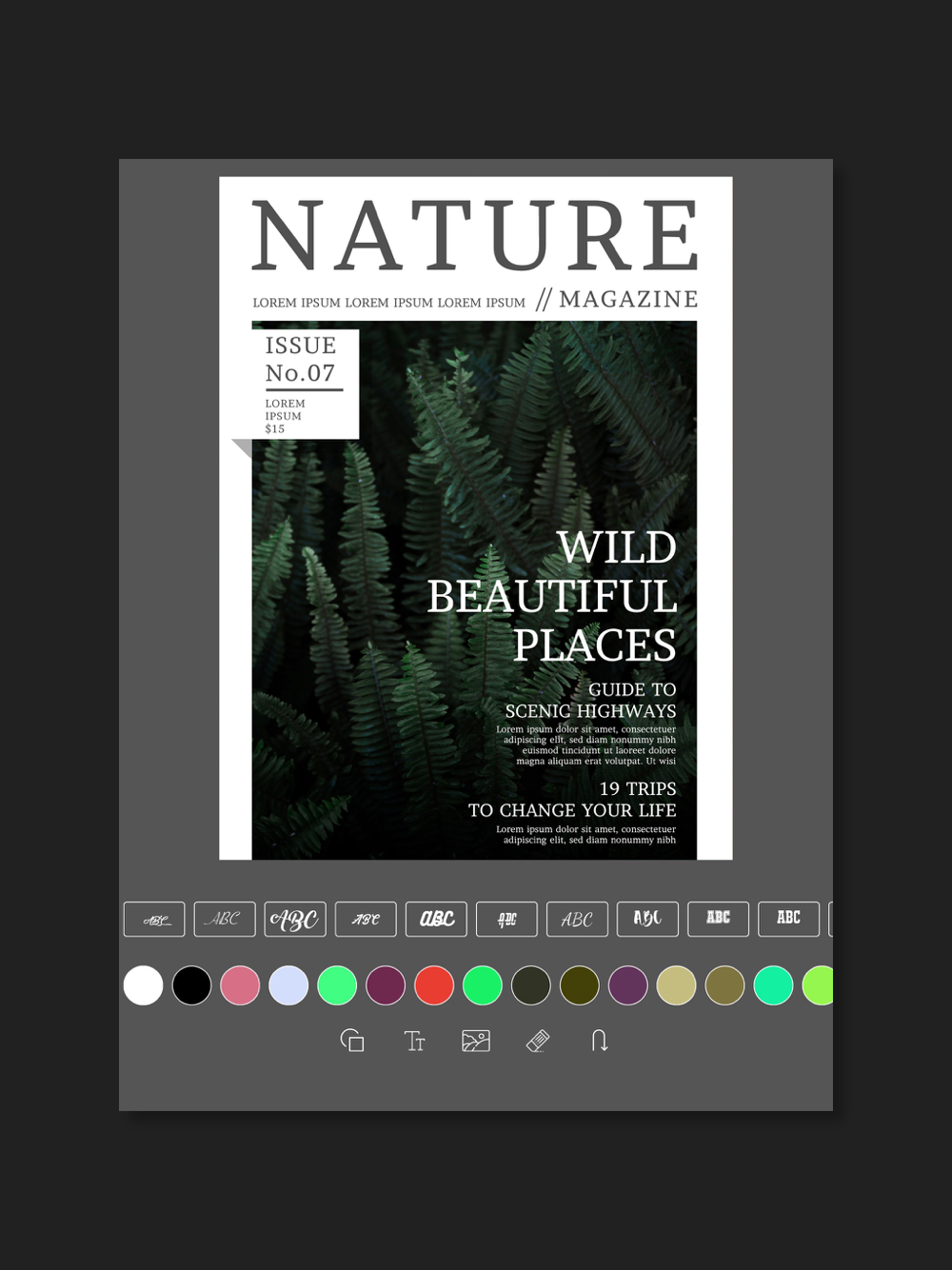Tap the undo curved arrow icon

(599, 1041)
